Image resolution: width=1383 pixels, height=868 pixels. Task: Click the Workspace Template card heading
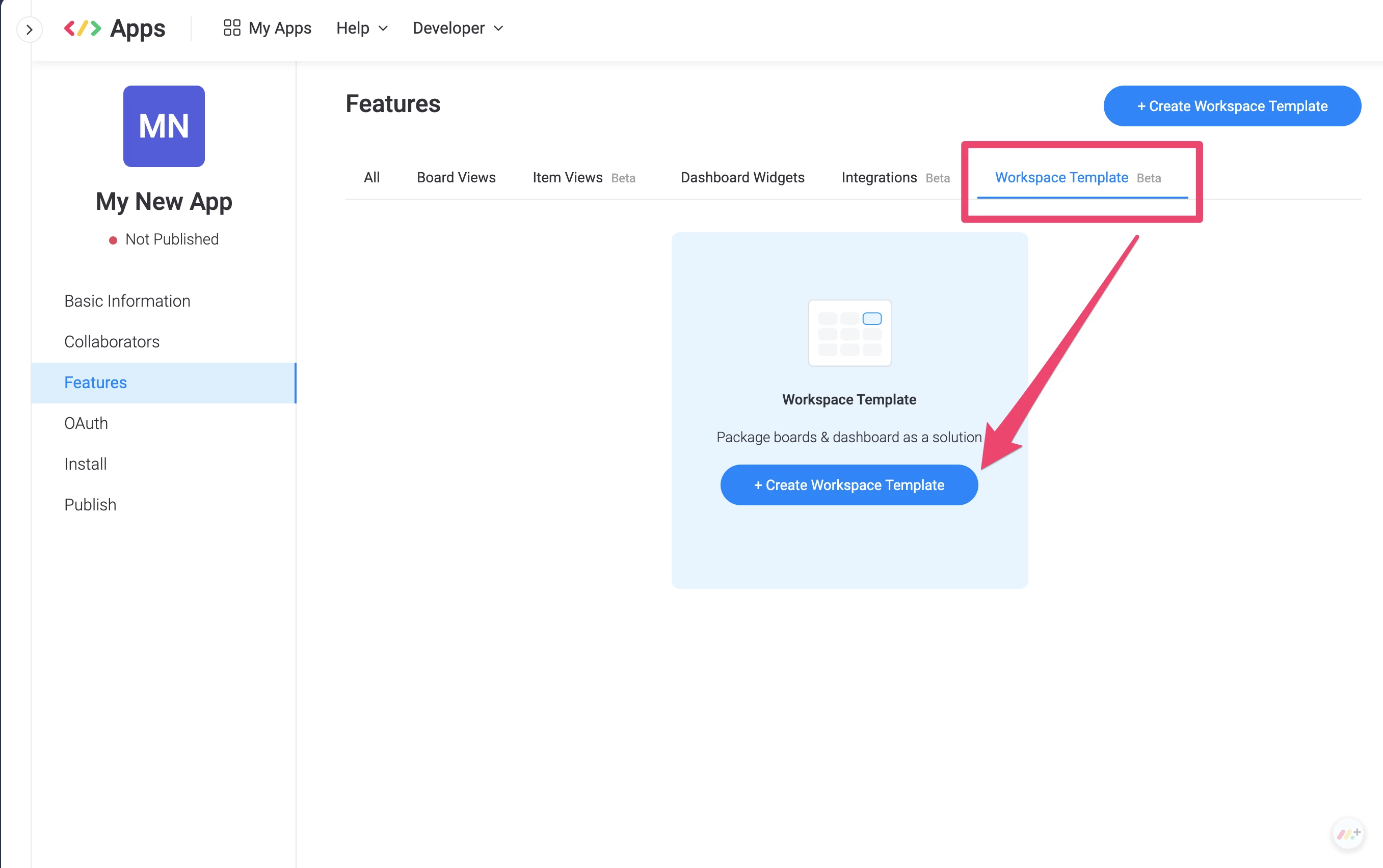tap(849, 399)
